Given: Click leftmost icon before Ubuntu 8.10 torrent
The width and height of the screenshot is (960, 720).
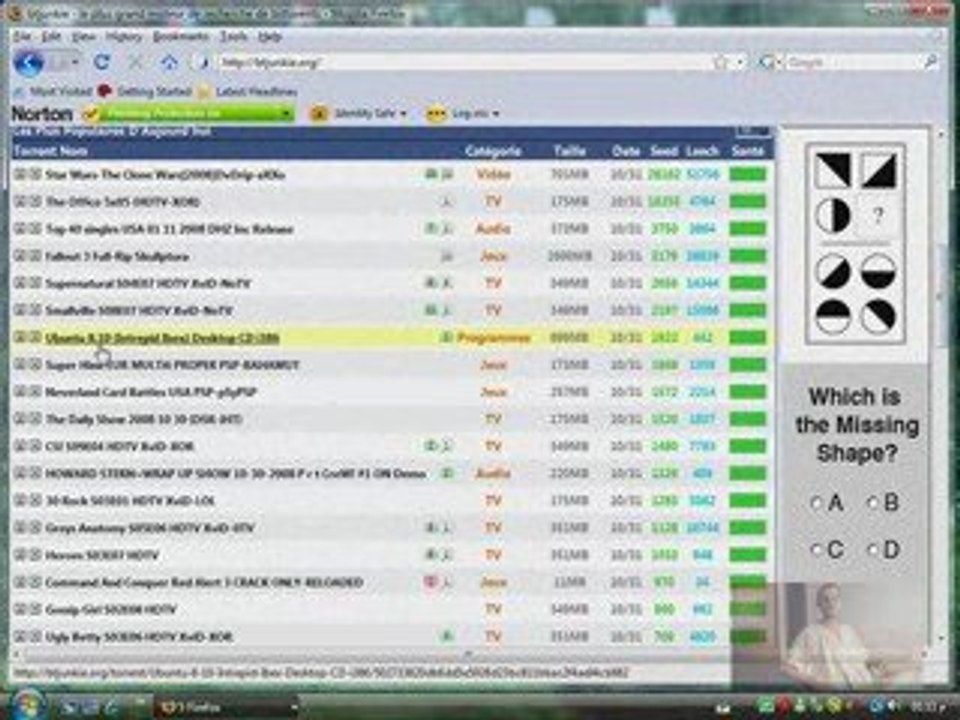Looking at the screenshot, I should tap(20, 337).
